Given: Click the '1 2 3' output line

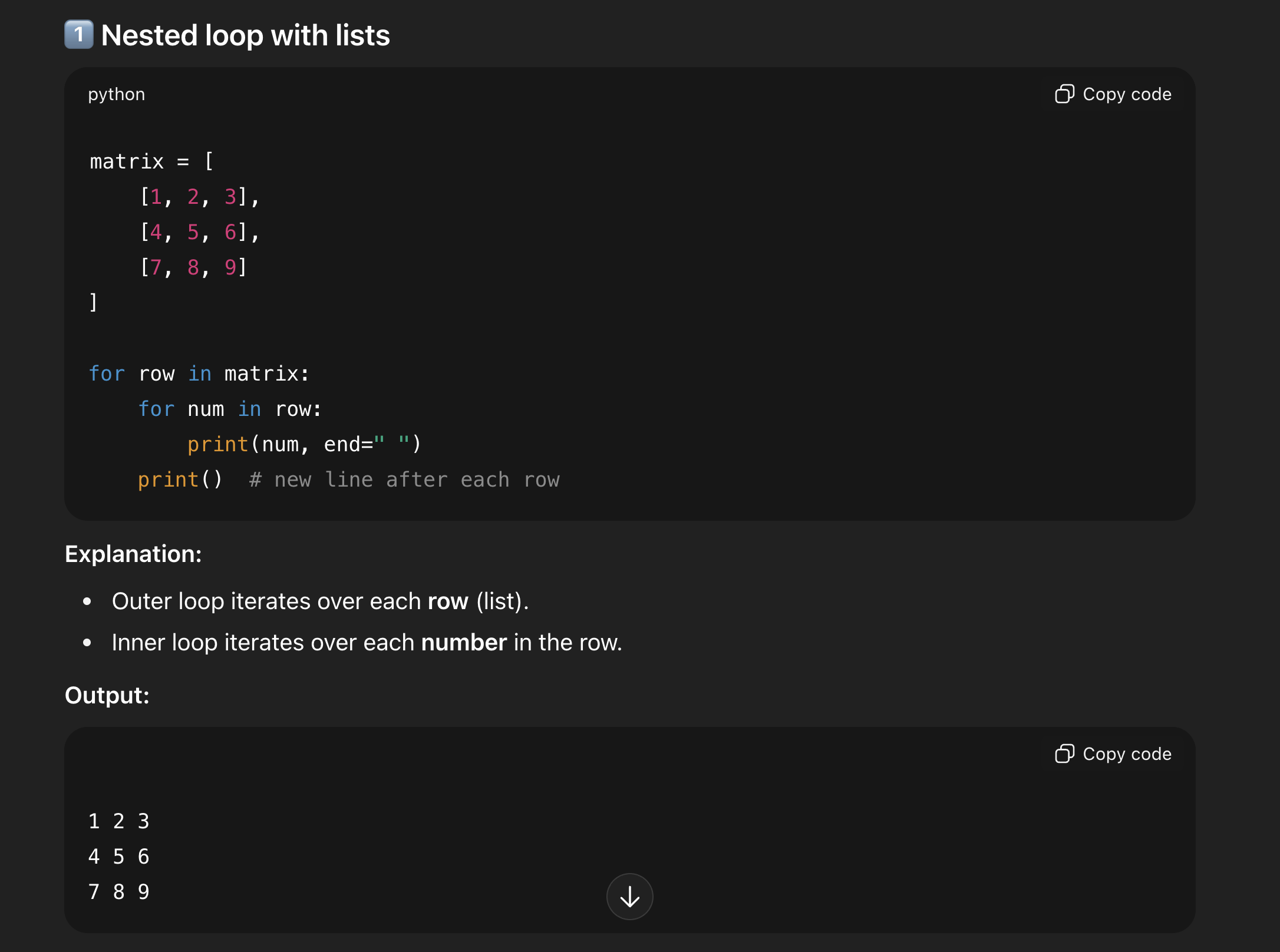Looking at the screenshot, I should coord(119,821).
